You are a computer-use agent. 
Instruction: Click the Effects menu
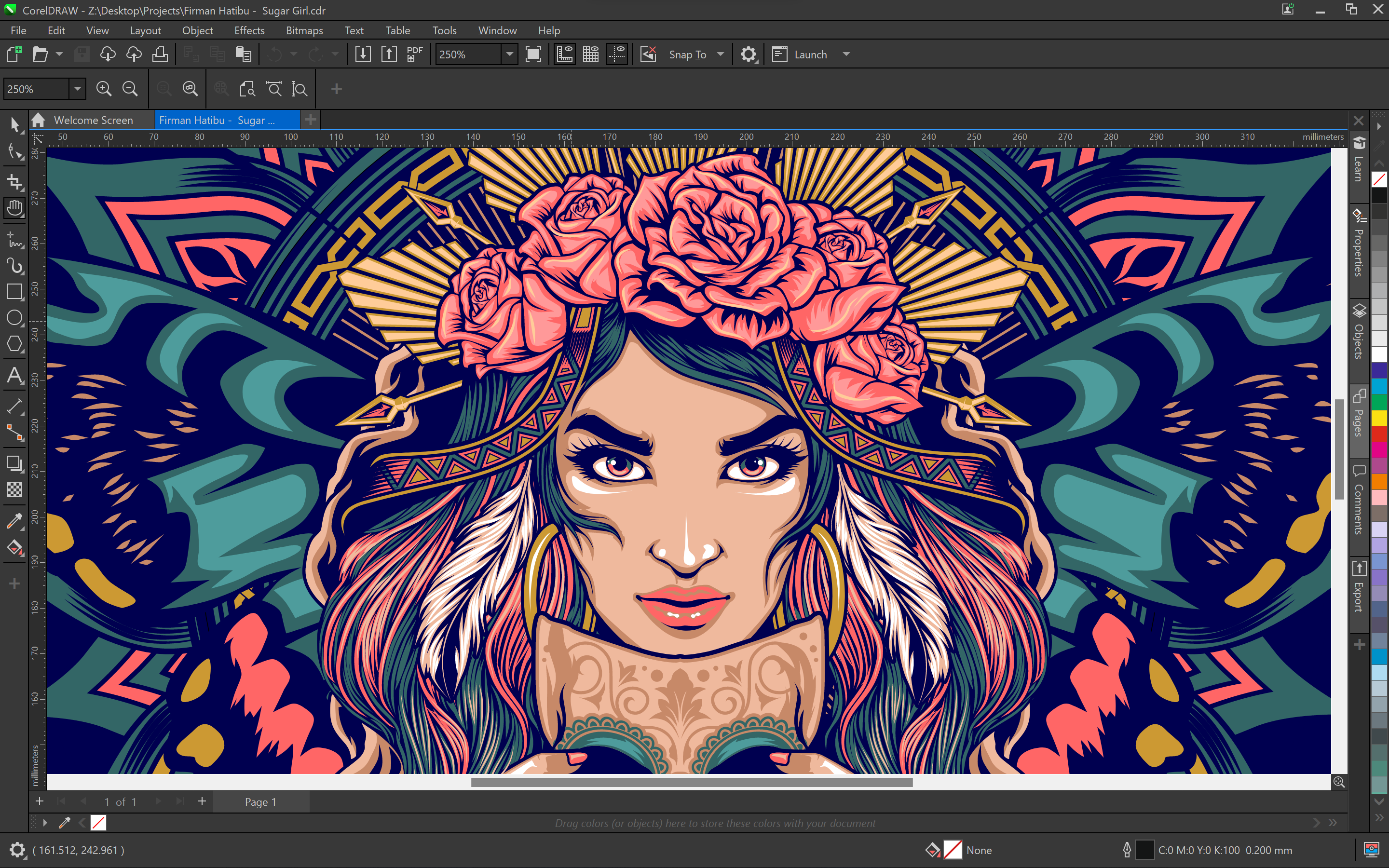tap(248, 30)
